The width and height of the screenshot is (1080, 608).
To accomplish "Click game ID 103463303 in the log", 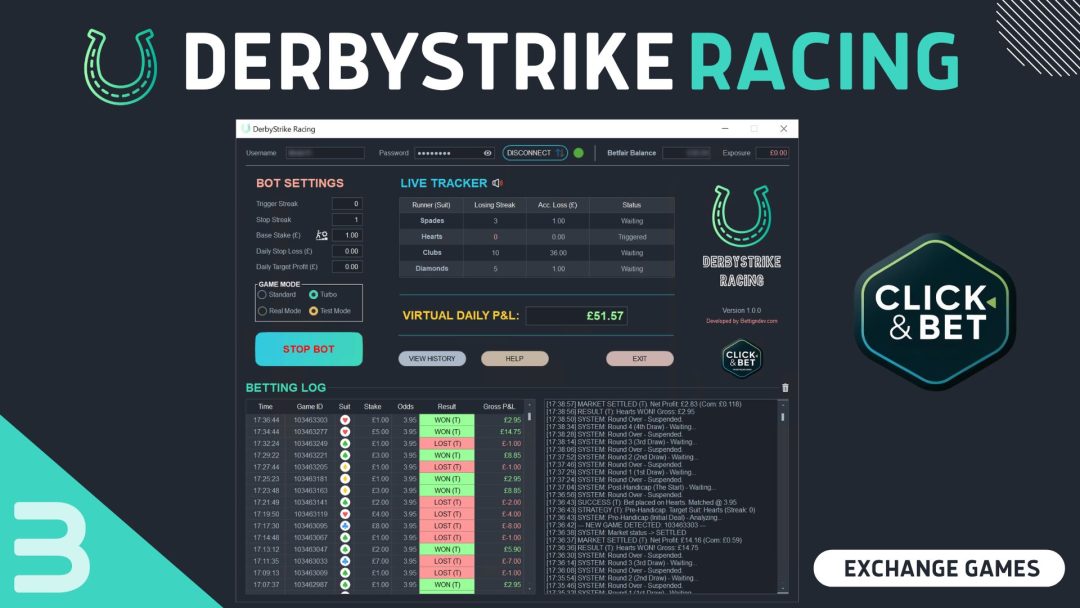I will click(311, 420).
